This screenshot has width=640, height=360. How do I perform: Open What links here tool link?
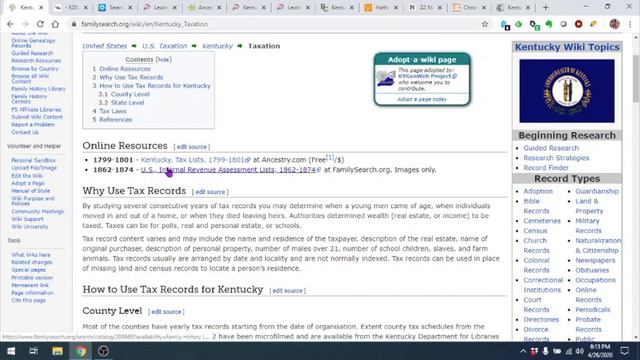31,255
